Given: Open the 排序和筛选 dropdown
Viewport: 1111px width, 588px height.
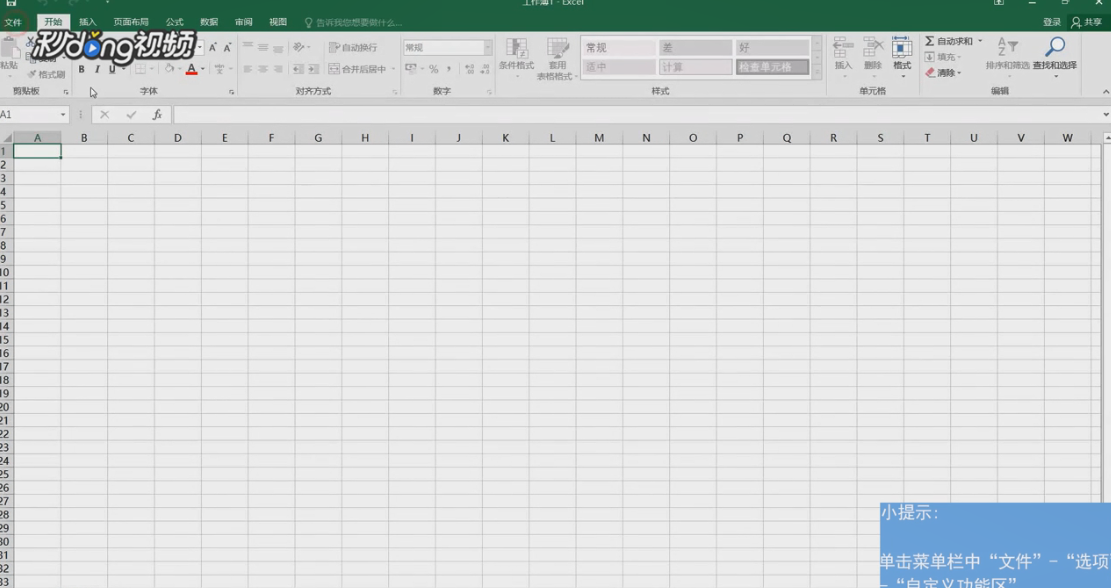Looking at the screenshot, I should [x=1008, y=58].
